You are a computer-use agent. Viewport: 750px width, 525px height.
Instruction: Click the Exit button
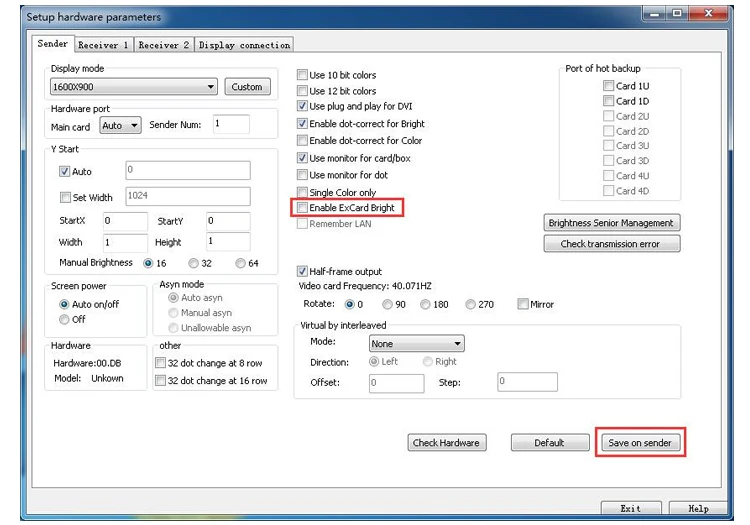point(631,508)
